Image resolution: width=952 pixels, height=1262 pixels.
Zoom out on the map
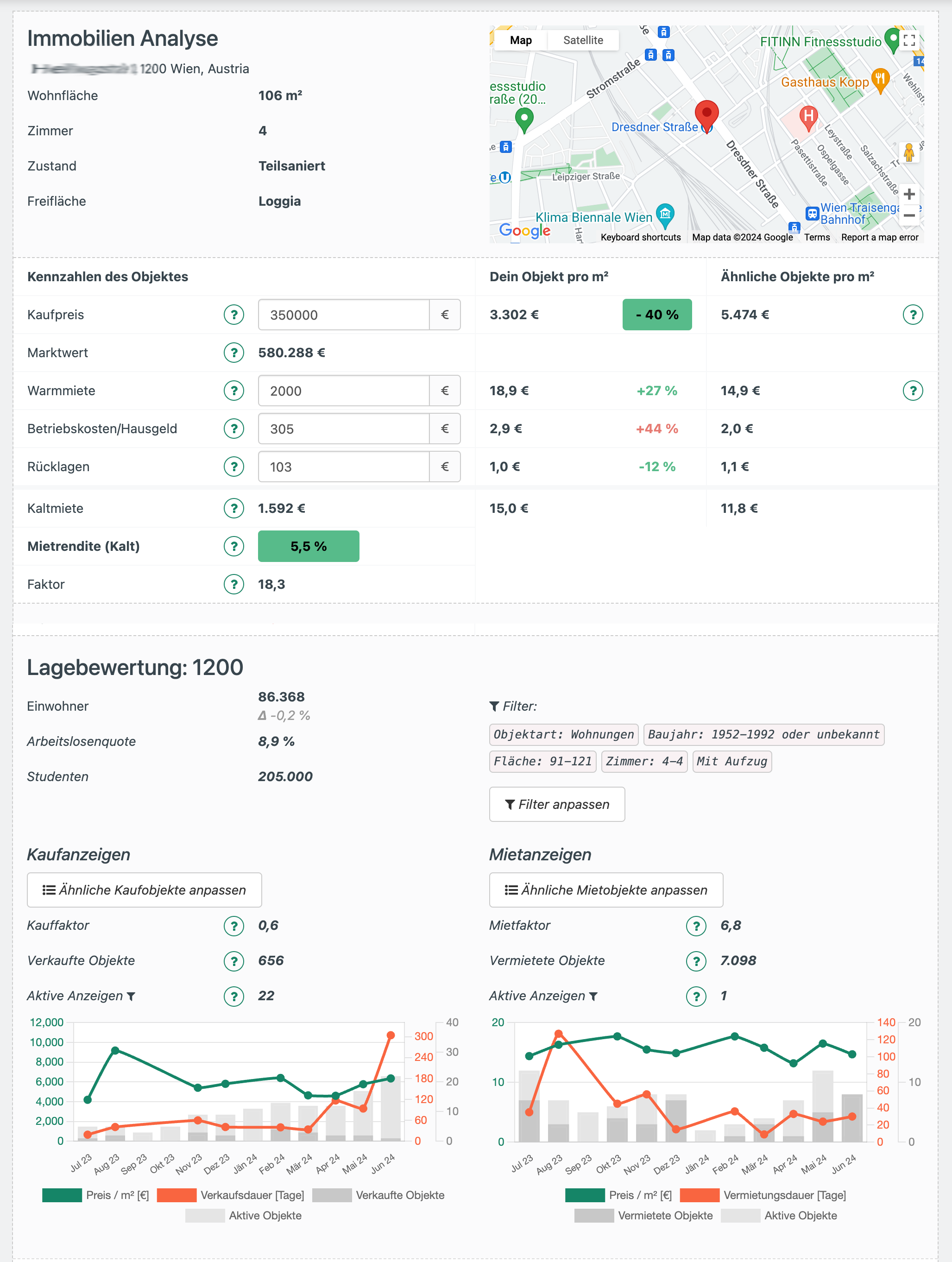coord(909,215)
